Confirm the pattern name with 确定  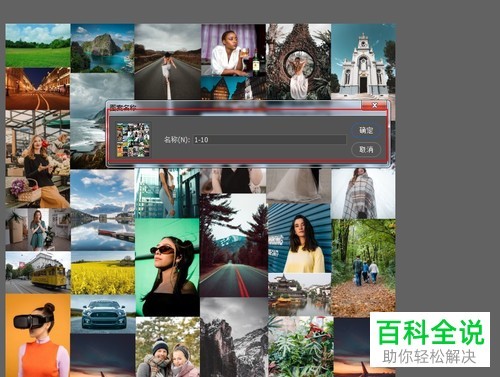(366, 130)
